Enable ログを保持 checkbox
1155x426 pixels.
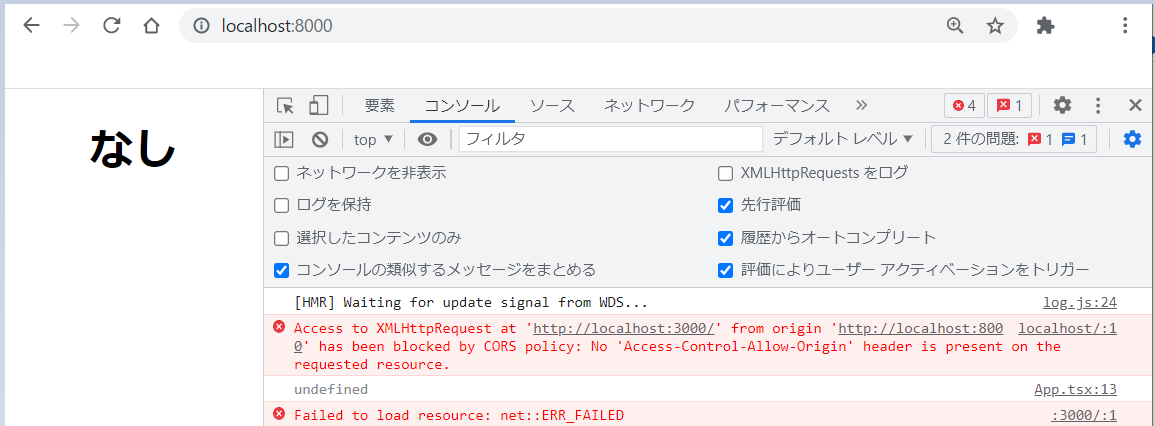[281, 206]
